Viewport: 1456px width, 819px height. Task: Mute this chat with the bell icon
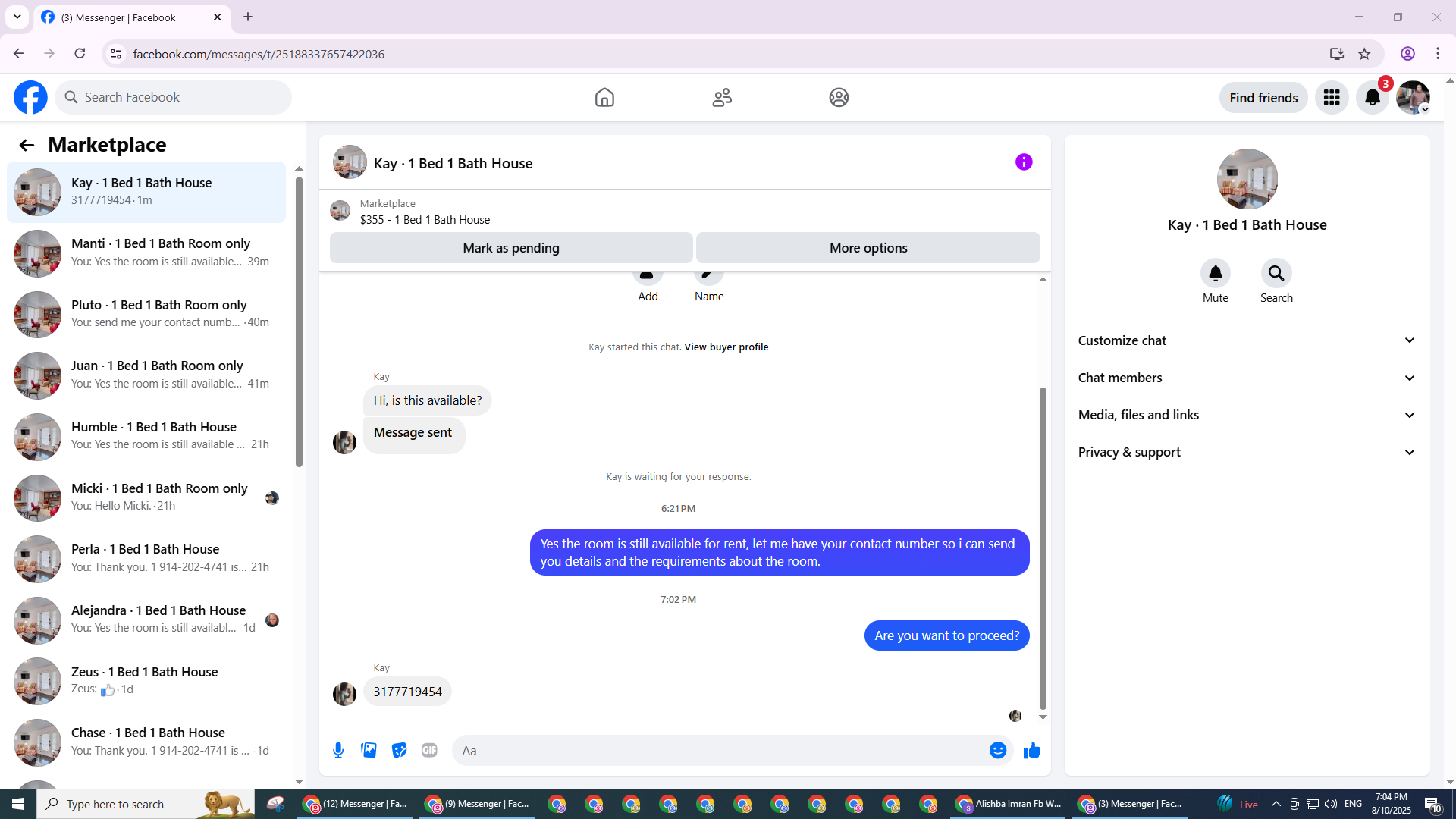1215,274
